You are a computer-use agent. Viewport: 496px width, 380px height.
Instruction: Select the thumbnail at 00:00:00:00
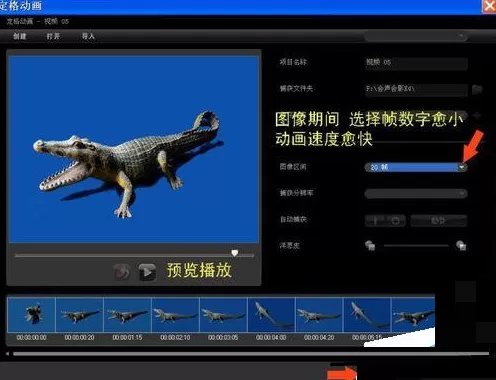click(x=32, y=315)
